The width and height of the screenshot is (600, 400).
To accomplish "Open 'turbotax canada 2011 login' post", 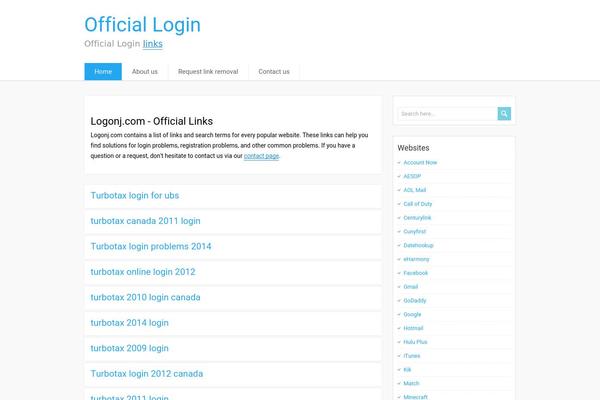I will click(145, 221).
